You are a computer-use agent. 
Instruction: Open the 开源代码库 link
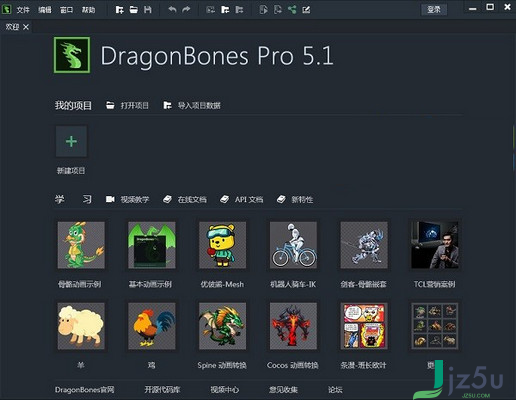click(162, 389)
